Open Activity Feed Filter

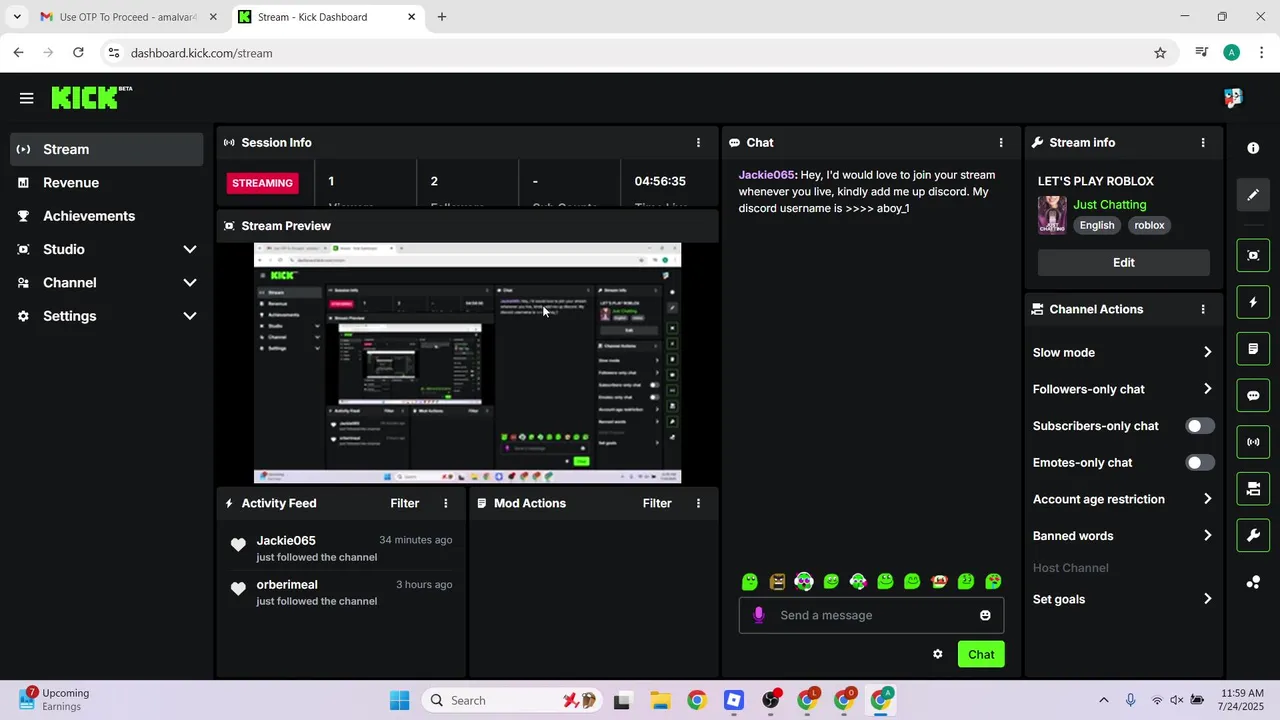tap(405, 504)
